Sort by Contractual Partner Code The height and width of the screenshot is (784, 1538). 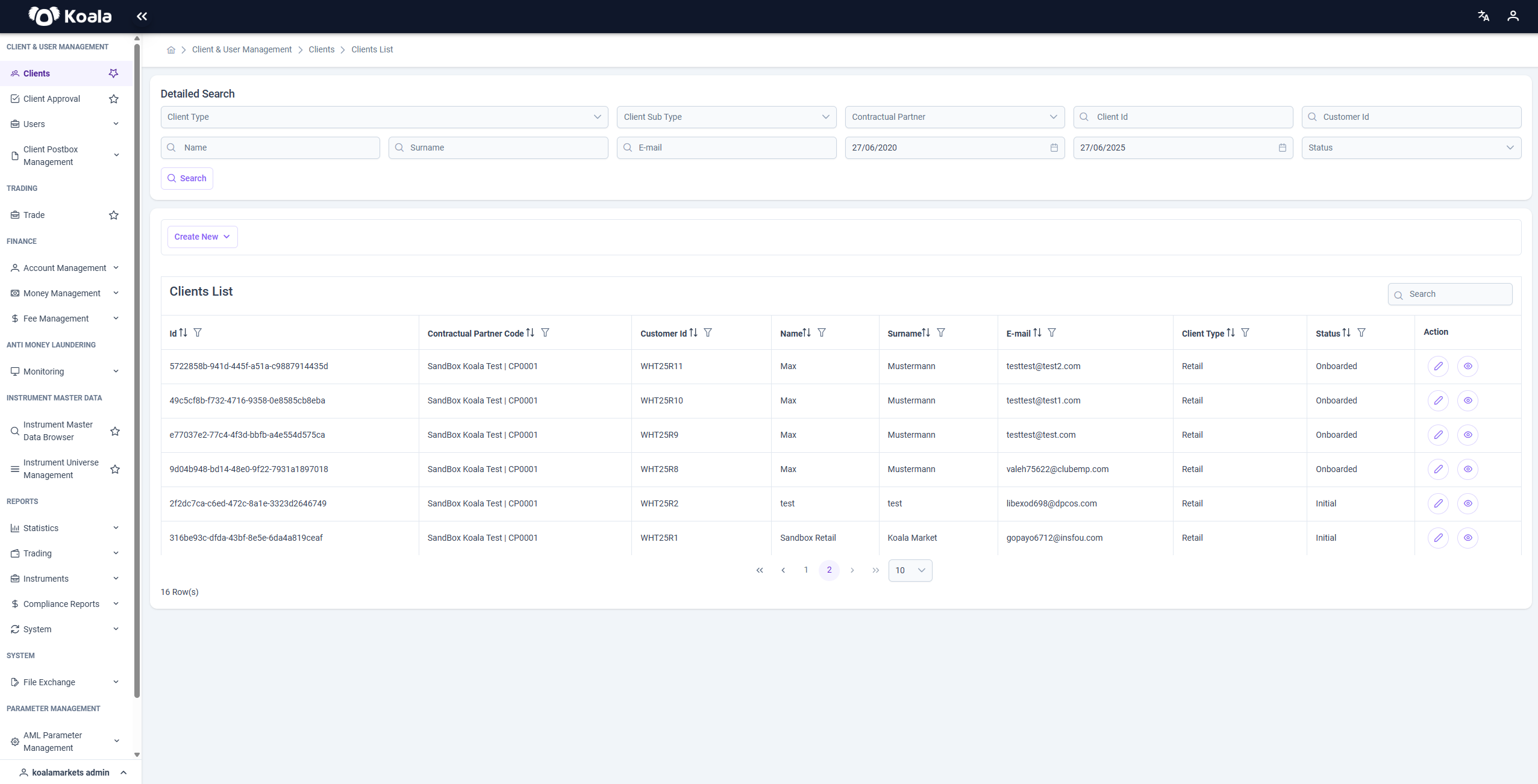tap(530, 332)
